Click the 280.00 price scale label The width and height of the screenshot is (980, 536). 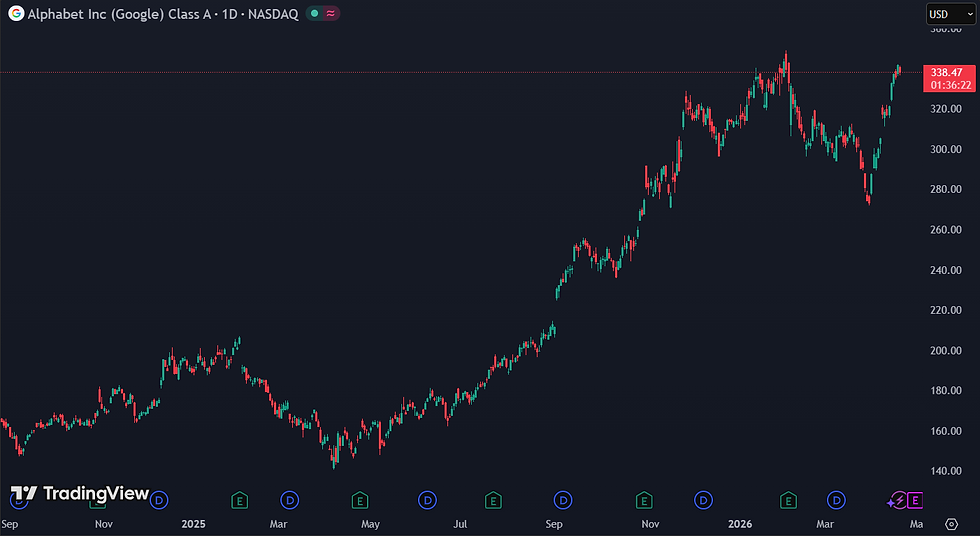[946, 189]
